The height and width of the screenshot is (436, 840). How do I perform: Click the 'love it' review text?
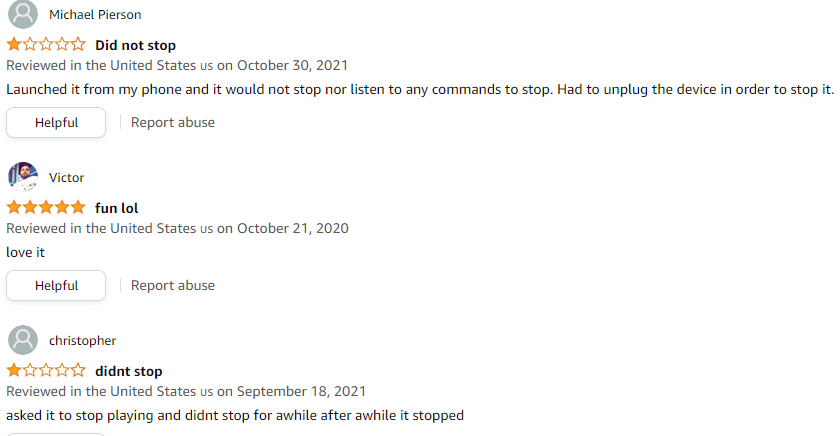pyautogui.click(x=26, y=252)
